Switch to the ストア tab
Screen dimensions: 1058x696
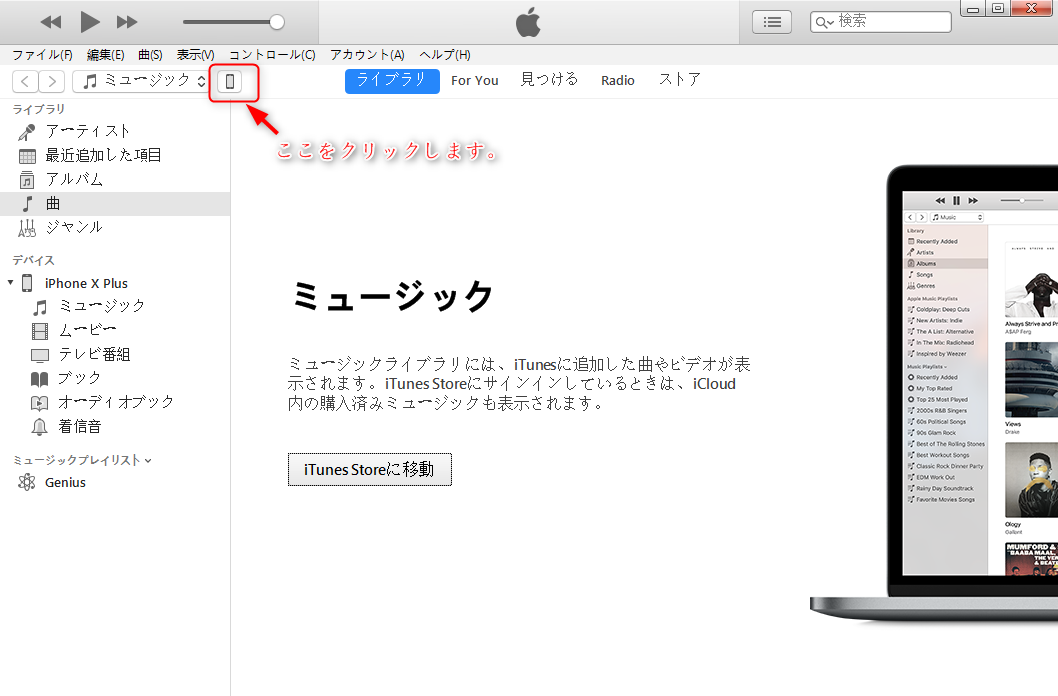pyautogui.click(x=679, y=80)
